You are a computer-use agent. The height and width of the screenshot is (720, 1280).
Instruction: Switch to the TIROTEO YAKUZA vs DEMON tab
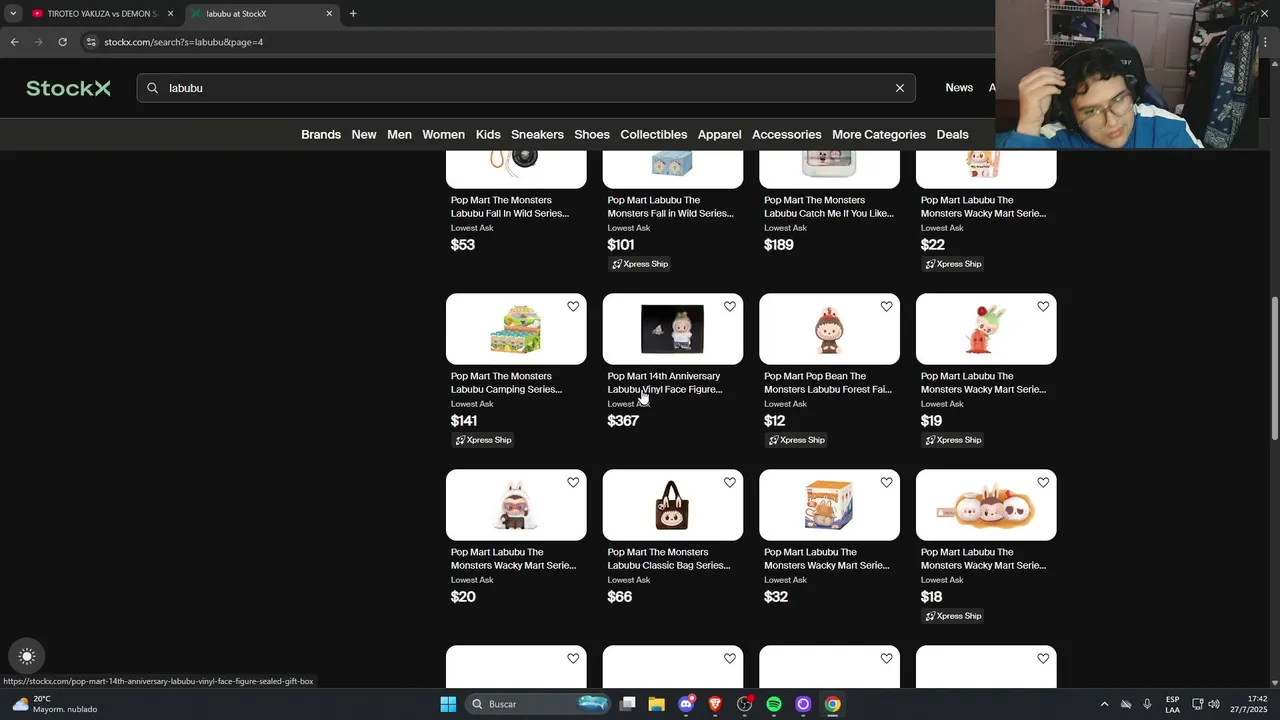coord(103,14)
